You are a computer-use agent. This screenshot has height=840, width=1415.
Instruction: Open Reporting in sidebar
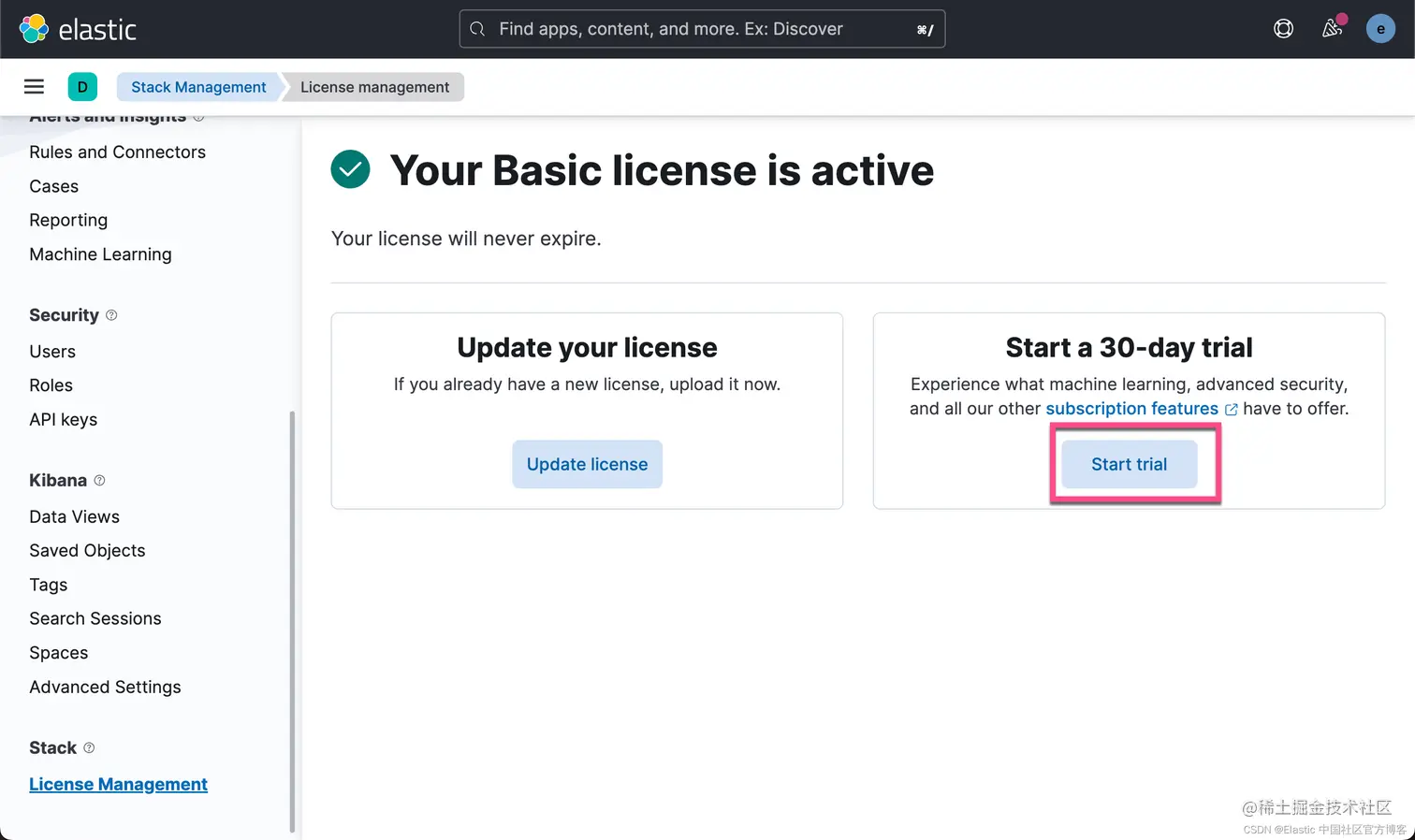point(68,220)
